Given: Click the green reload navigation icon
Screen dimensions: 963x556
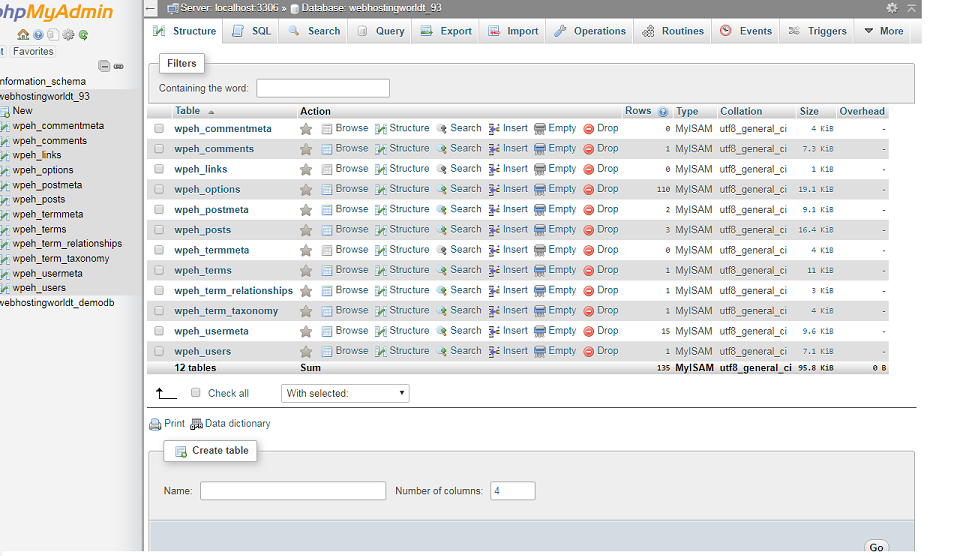Looking at the screenshot, I should coord(83,35).
